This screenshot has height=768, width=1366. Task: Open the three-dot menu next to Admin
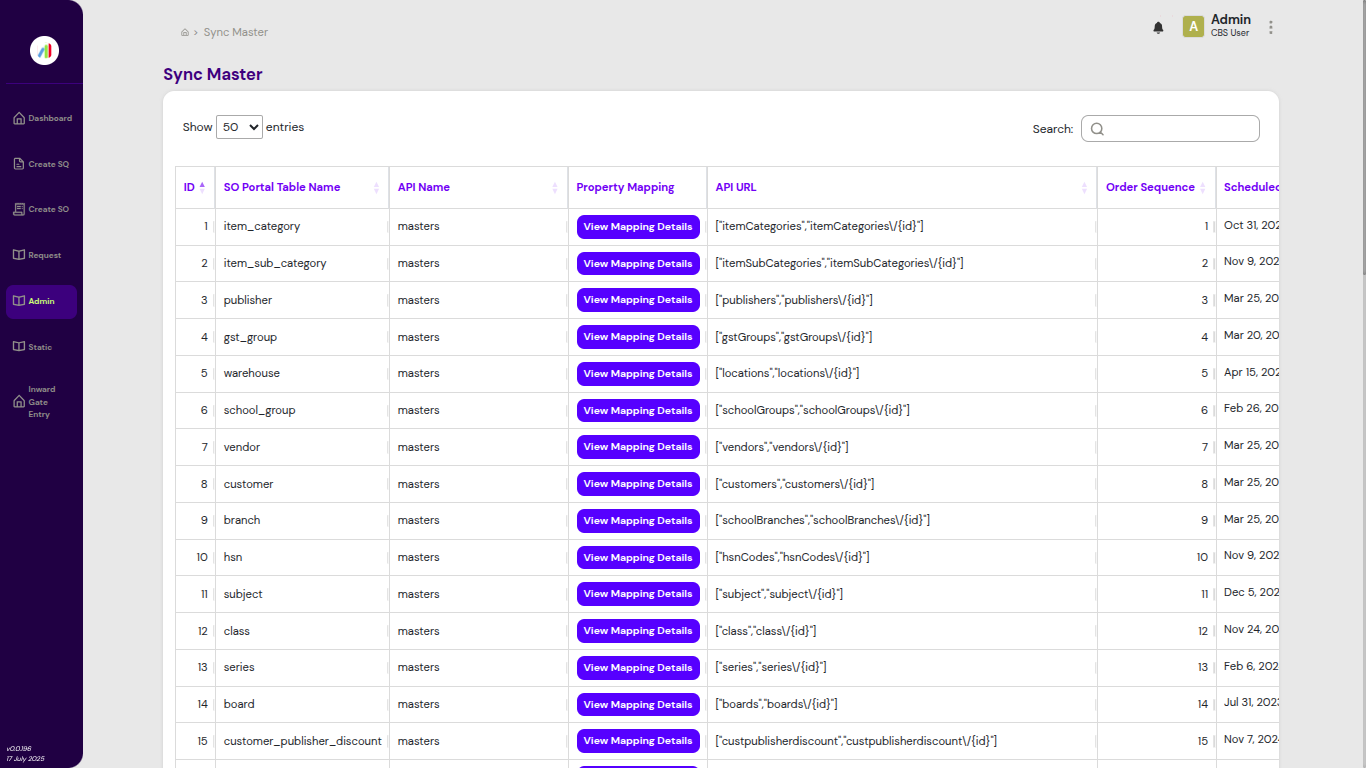[x=1270, y=27]
